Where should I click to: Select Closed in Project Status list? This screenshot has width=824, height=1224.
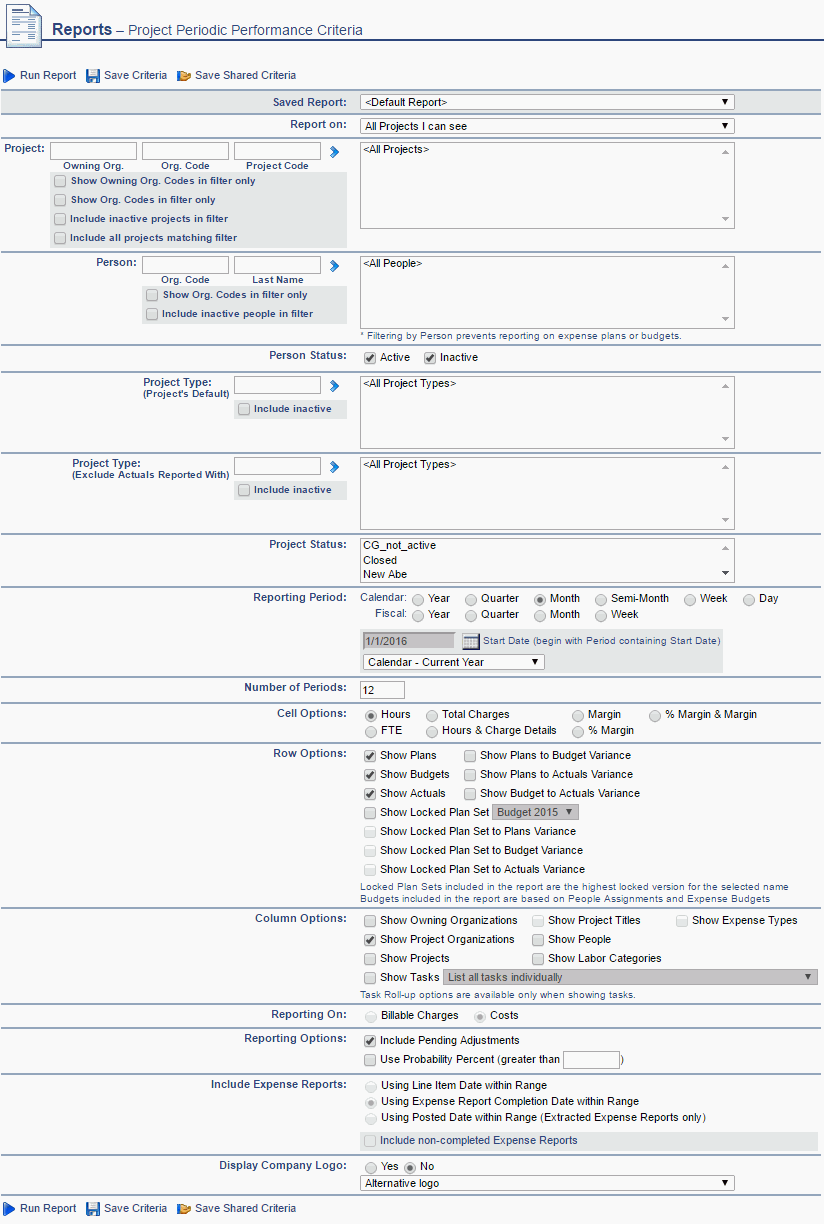coord(380,561)
